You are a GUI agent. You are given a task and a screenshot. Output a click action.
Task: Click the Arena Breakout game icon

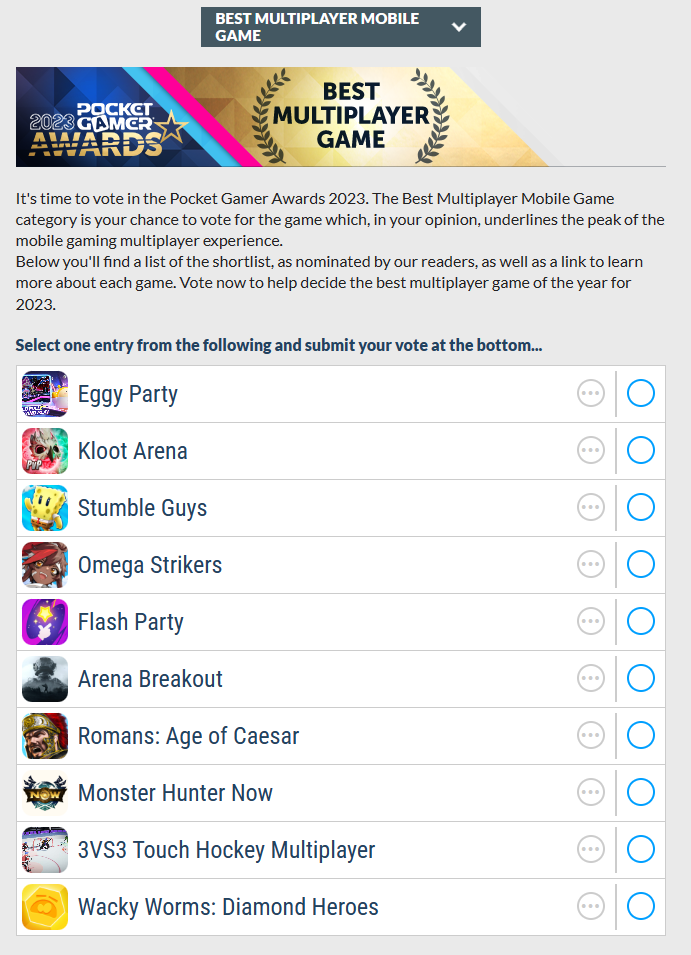(45, 679)
